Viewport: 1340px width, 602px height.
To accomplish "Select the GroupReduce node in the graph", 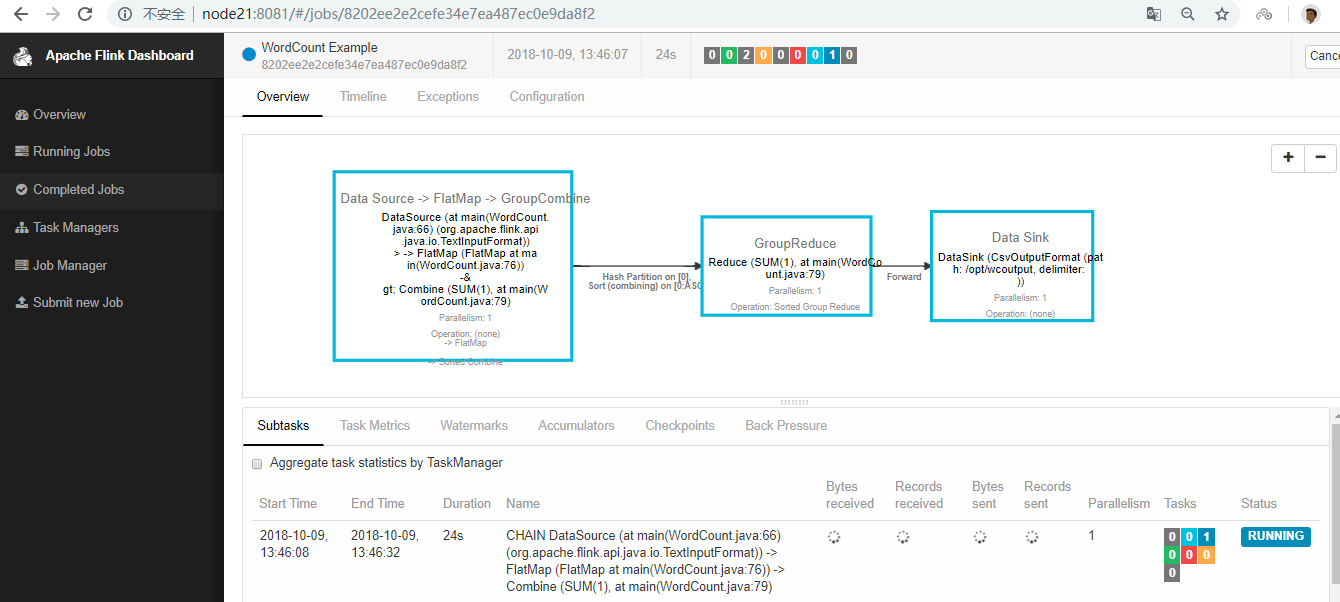I will point(786,266).
